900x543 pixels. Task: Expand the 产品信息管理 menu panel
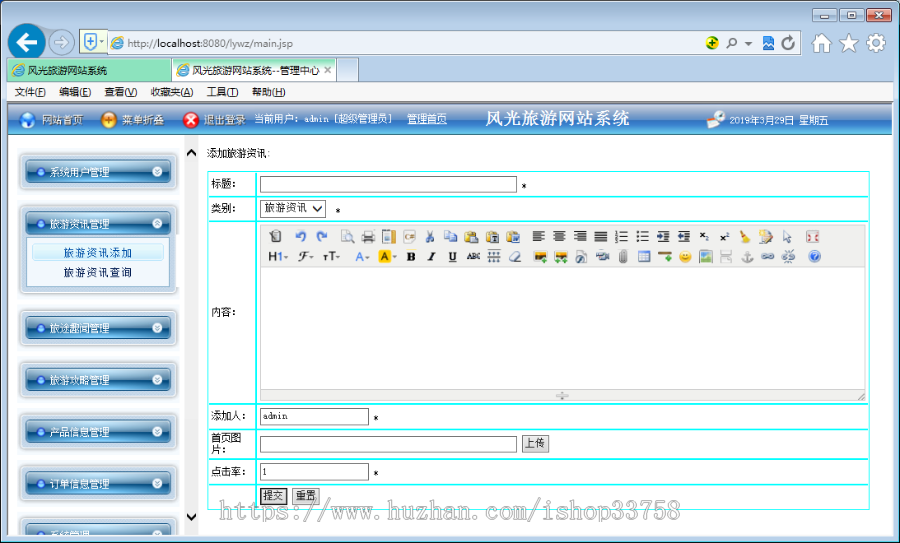point(98,432)
